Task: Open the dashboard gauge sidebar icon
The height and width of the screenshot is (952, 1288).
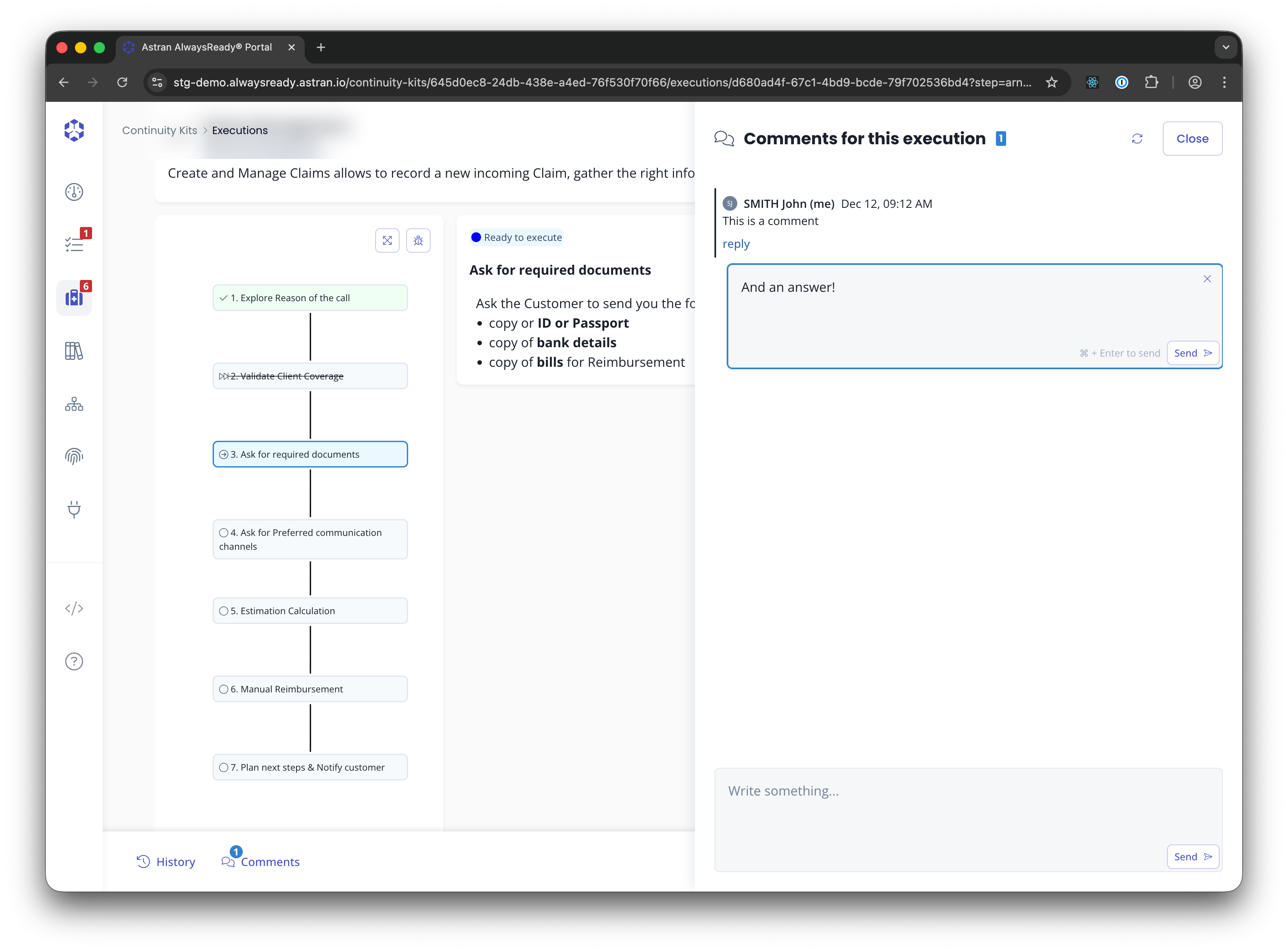Action: coord(74,192)
